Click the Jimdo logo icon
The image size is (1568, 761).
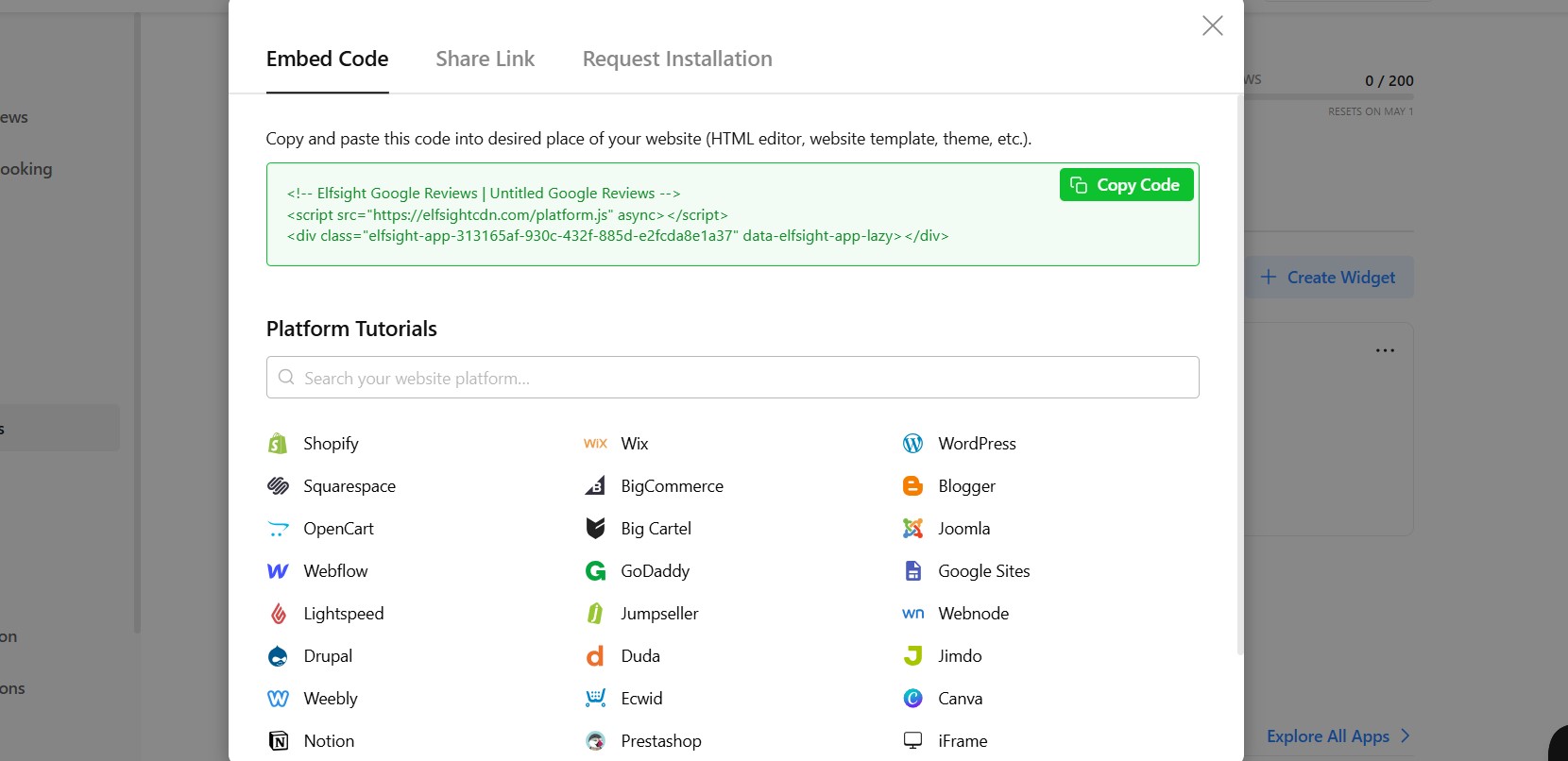pyautogui.click(x=912, y=656)
